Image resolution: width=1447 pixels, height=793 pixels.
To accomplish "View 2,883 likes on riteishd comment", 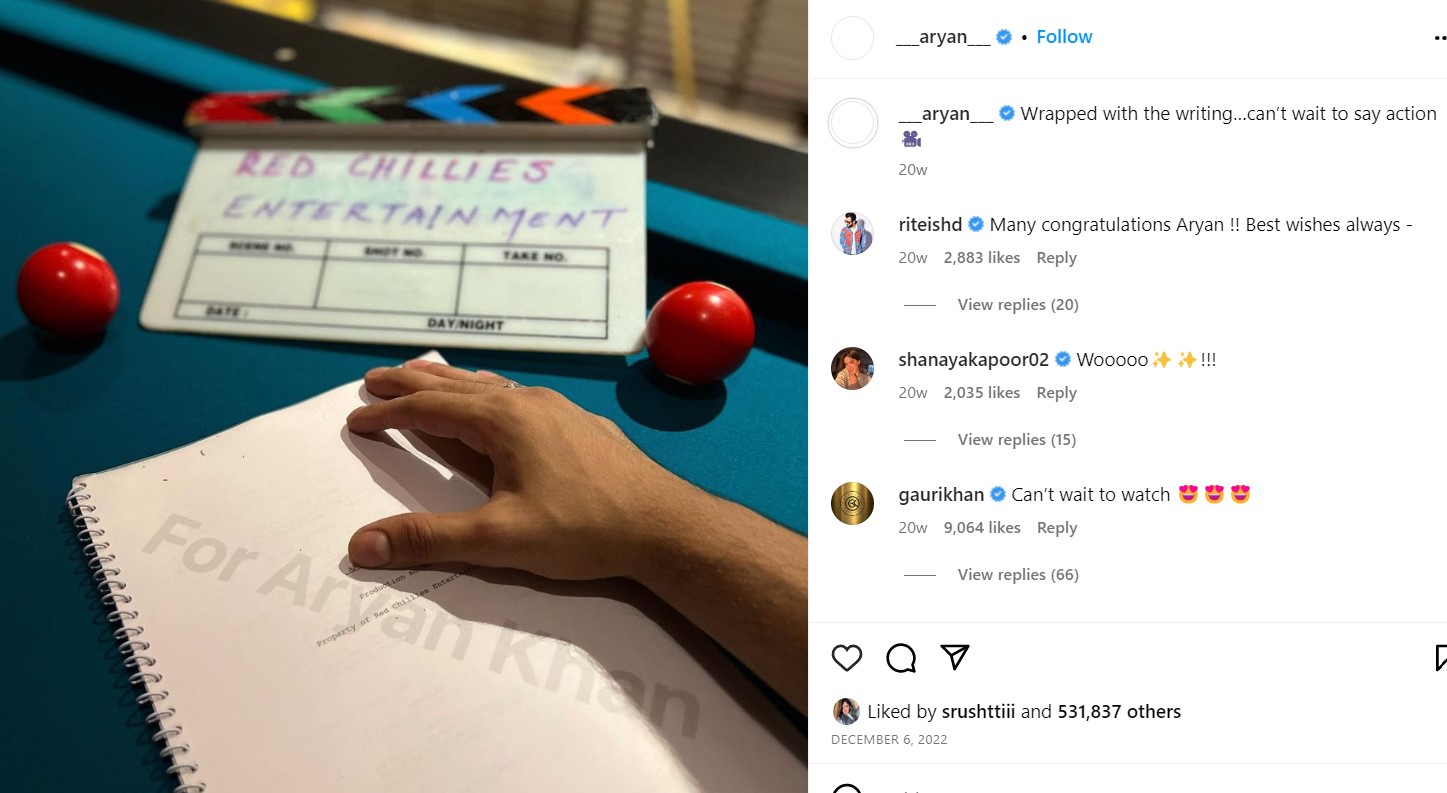I will pyautogui.click(x=982, y=258).
